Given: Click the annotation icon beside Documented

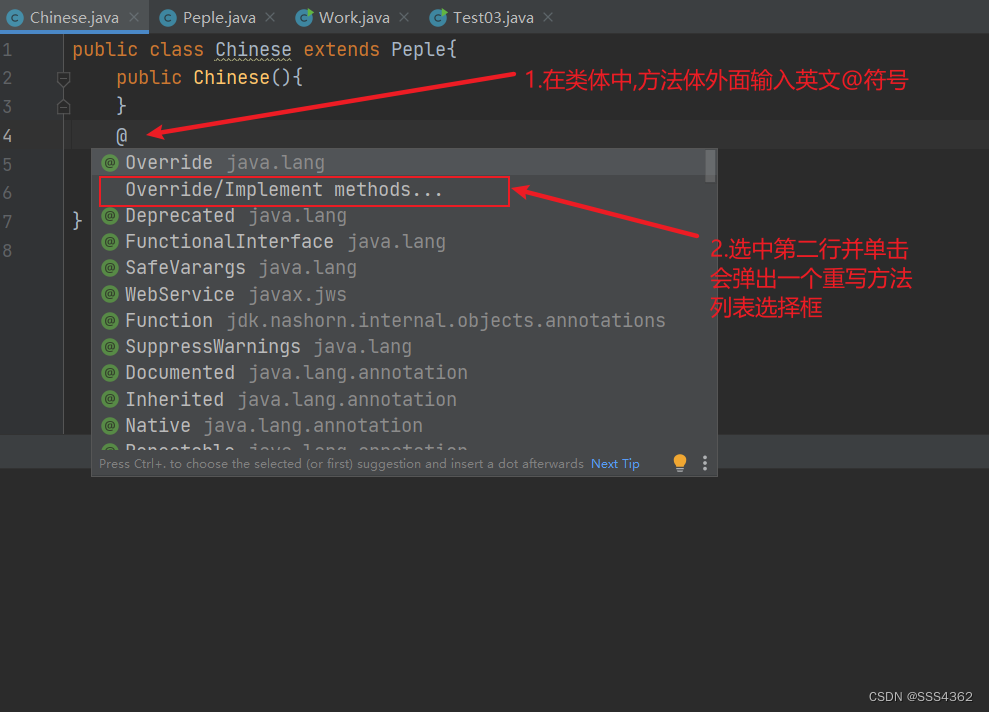Looking at the screenshot, I should click(x=110, y=373).
